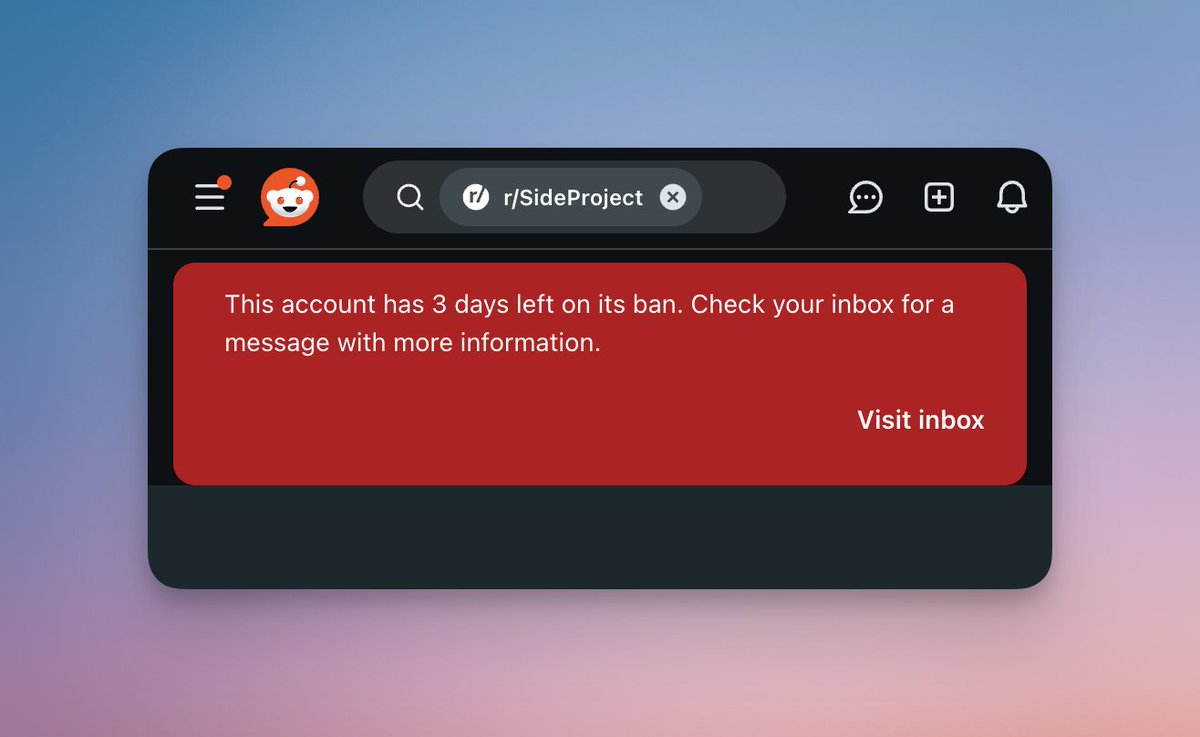1200x737 pixels.
Task: Open the hamburger navigation menu
Action: pyautogui.click(x=209, y=197)
